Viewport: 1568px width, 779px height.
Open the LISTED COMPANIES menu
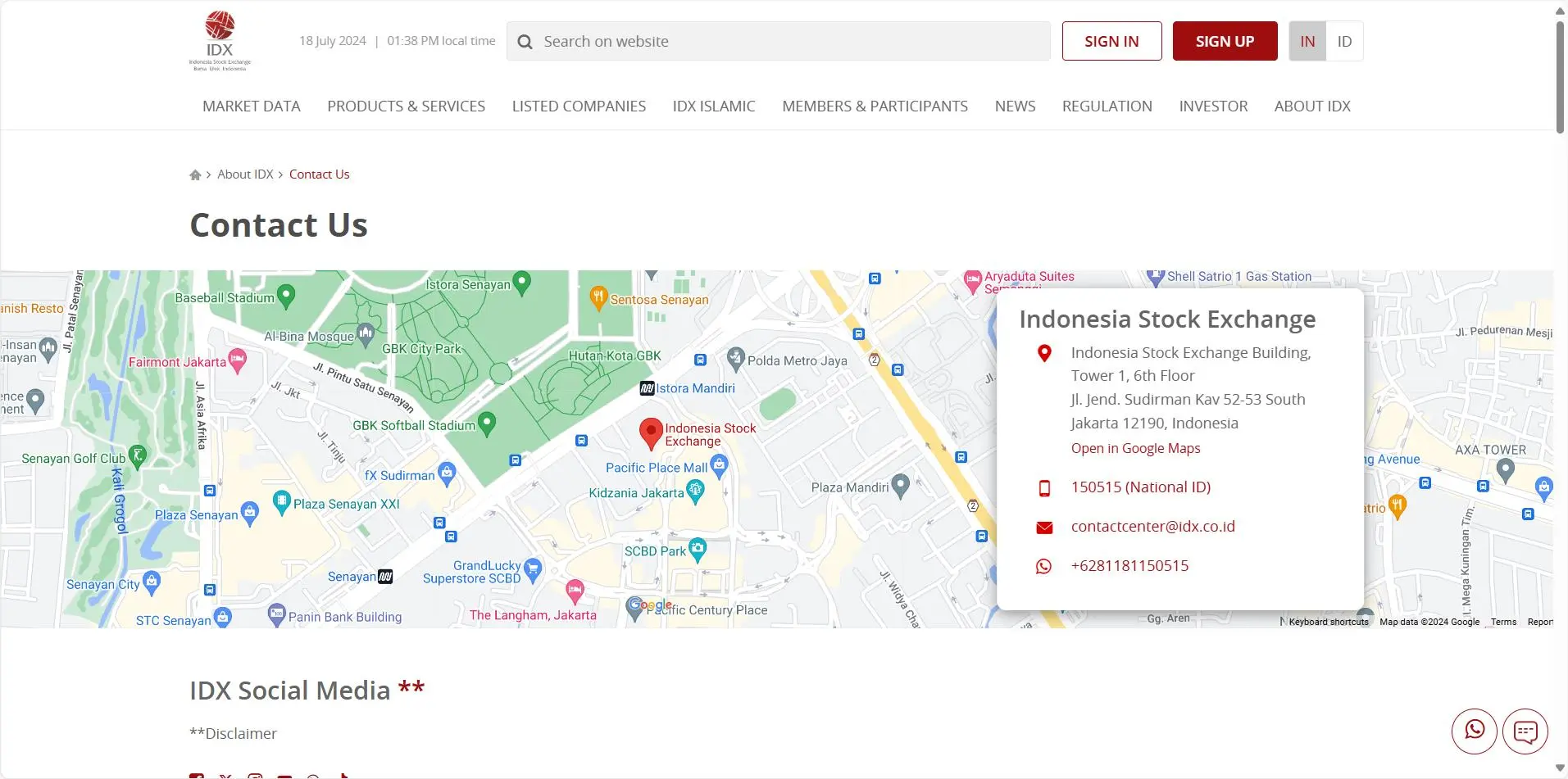click(579, 106)
